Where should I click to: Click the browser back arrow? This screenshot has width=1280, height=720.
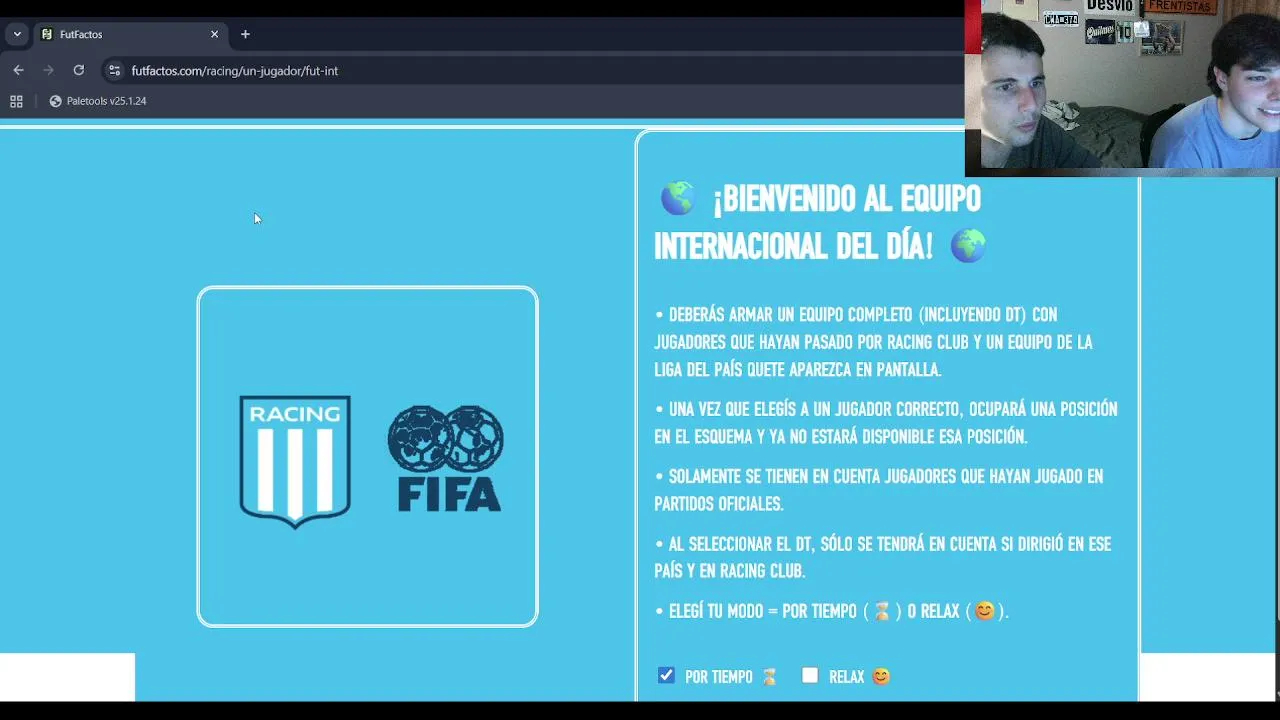point(18,70)
